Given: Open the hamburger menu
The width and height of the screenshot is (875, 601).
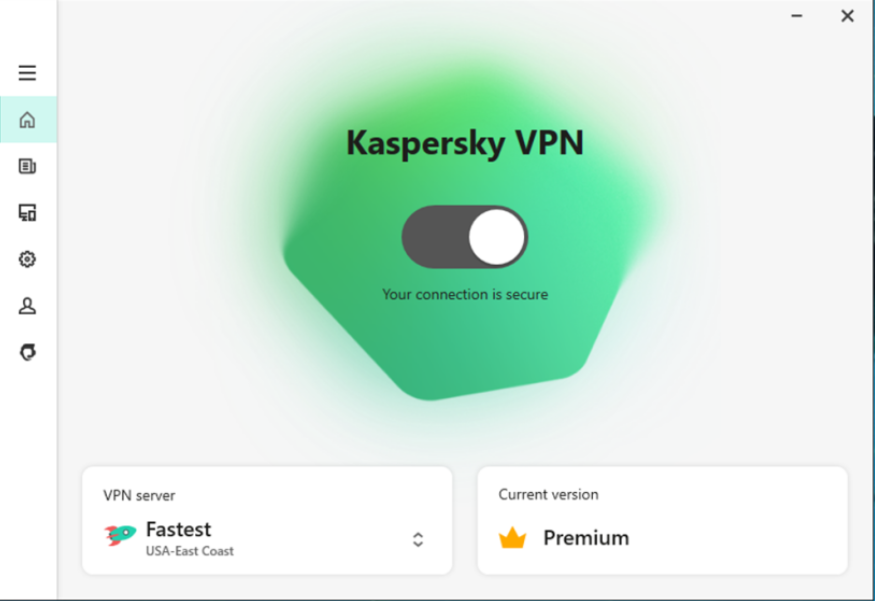Looking at the screenshot, I should (27, 72).
